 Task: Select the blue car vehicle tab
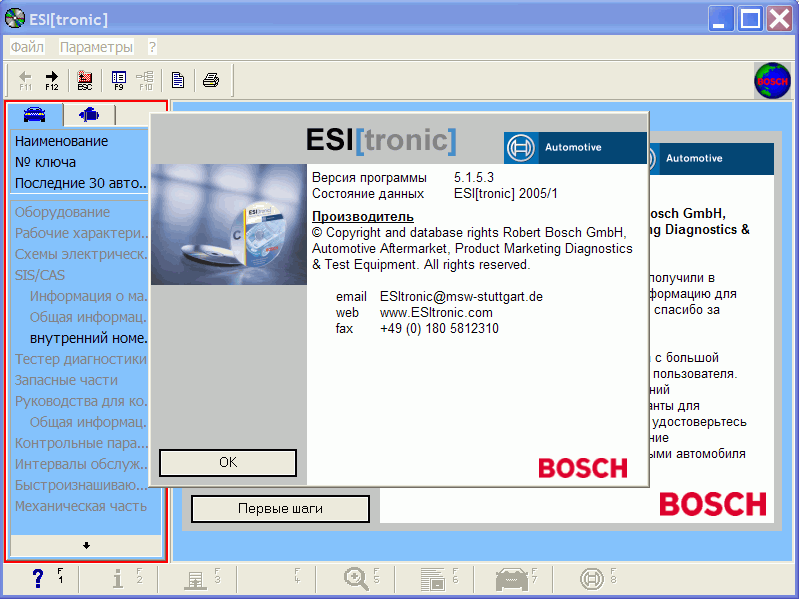click(35, 114)
